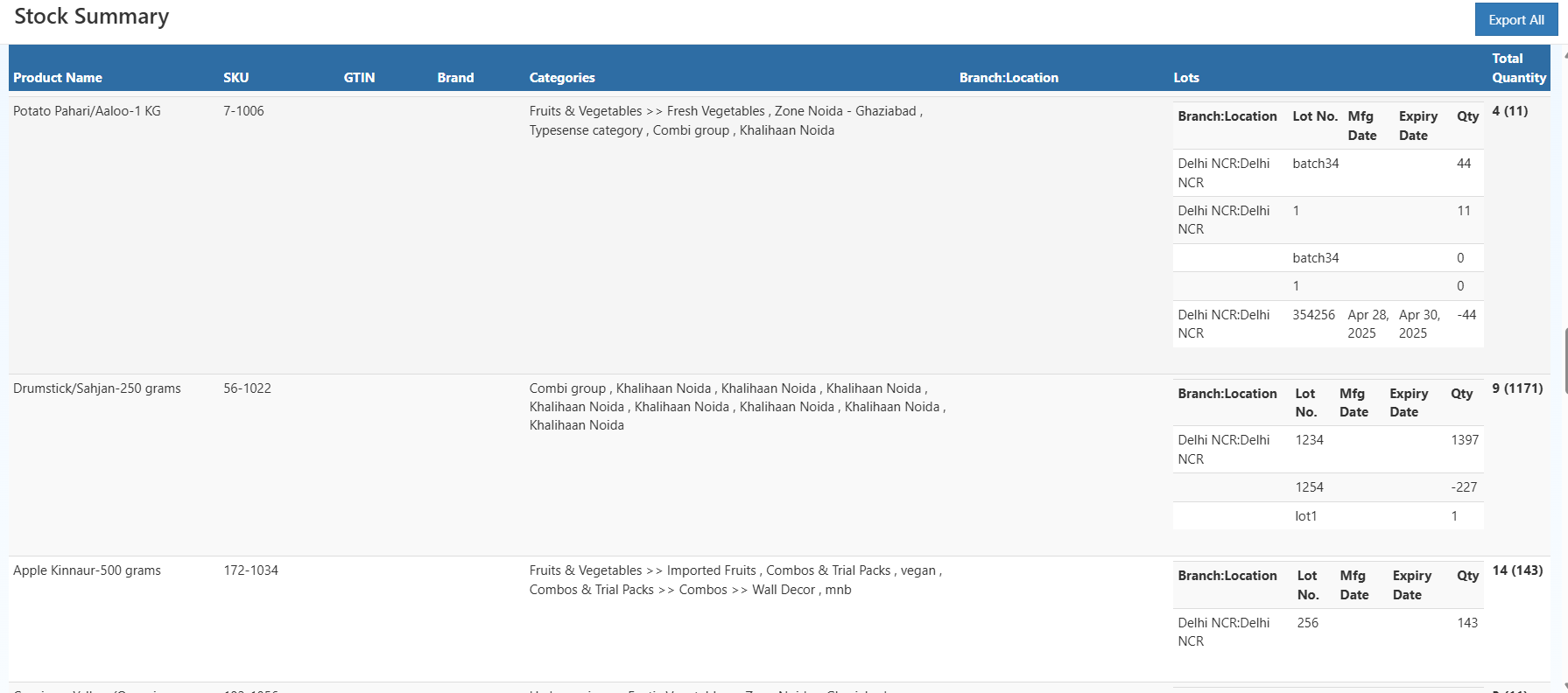Click the Brand column header
The width and height of the screenshot is (1568, 693).
click(x=455, y=78)
